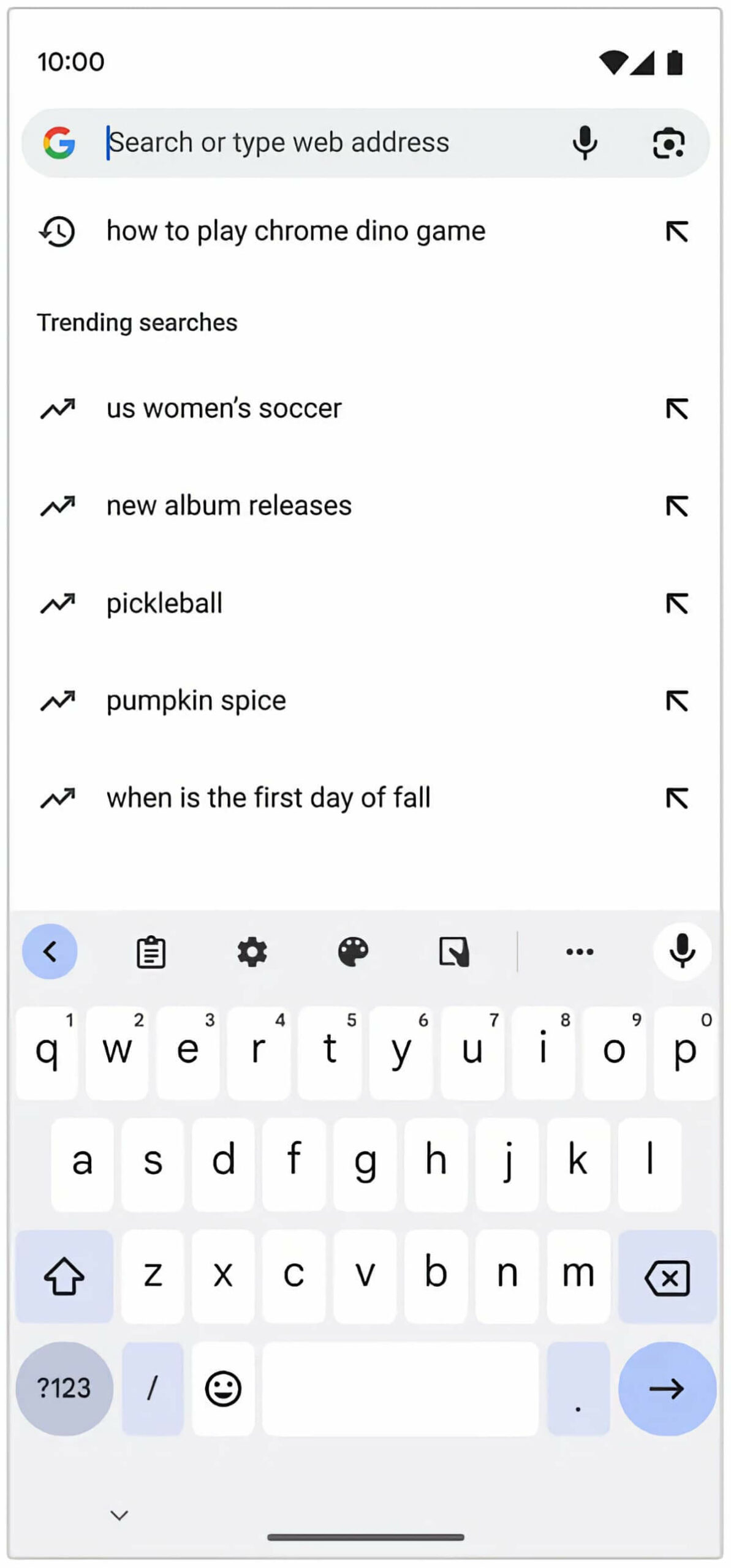
Task: Toggle the shift key
Action: tap(64, 1276)
